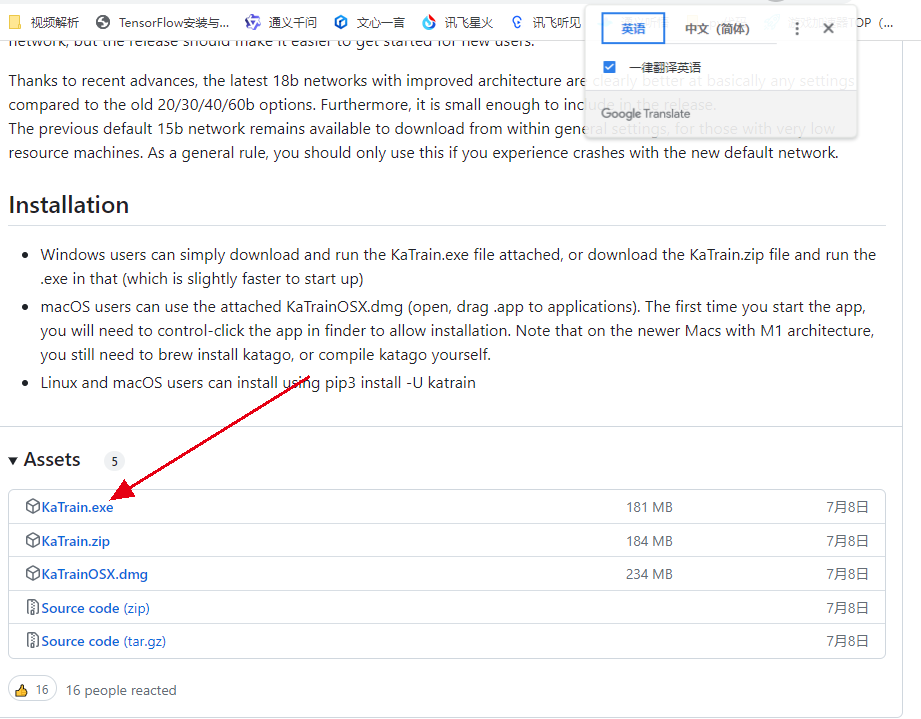Download Source code (zip)

tap(95, 608)
